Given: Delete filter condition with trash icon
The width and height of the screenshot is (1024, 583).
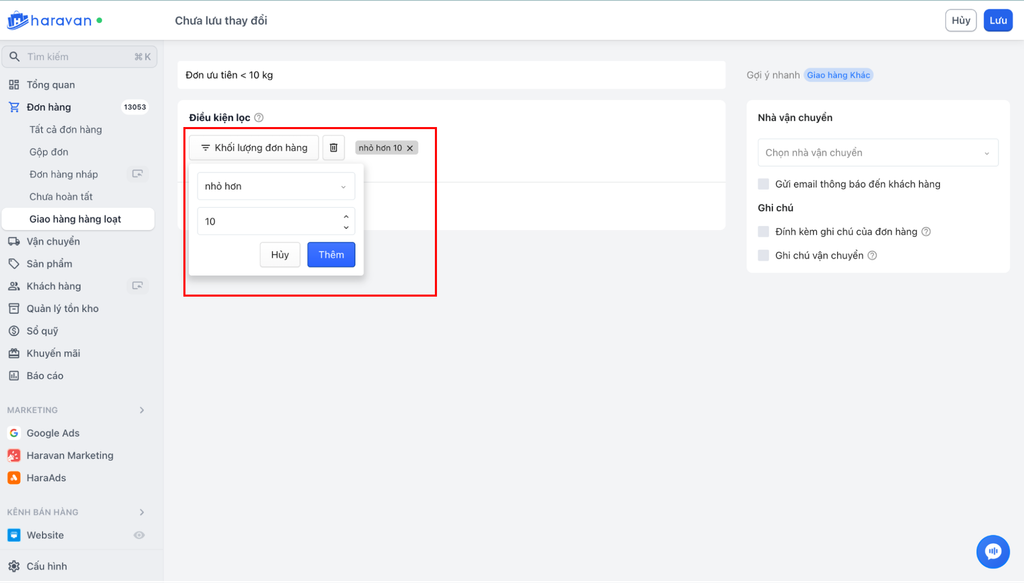Looking at the screenshot, I should [334, 148].
